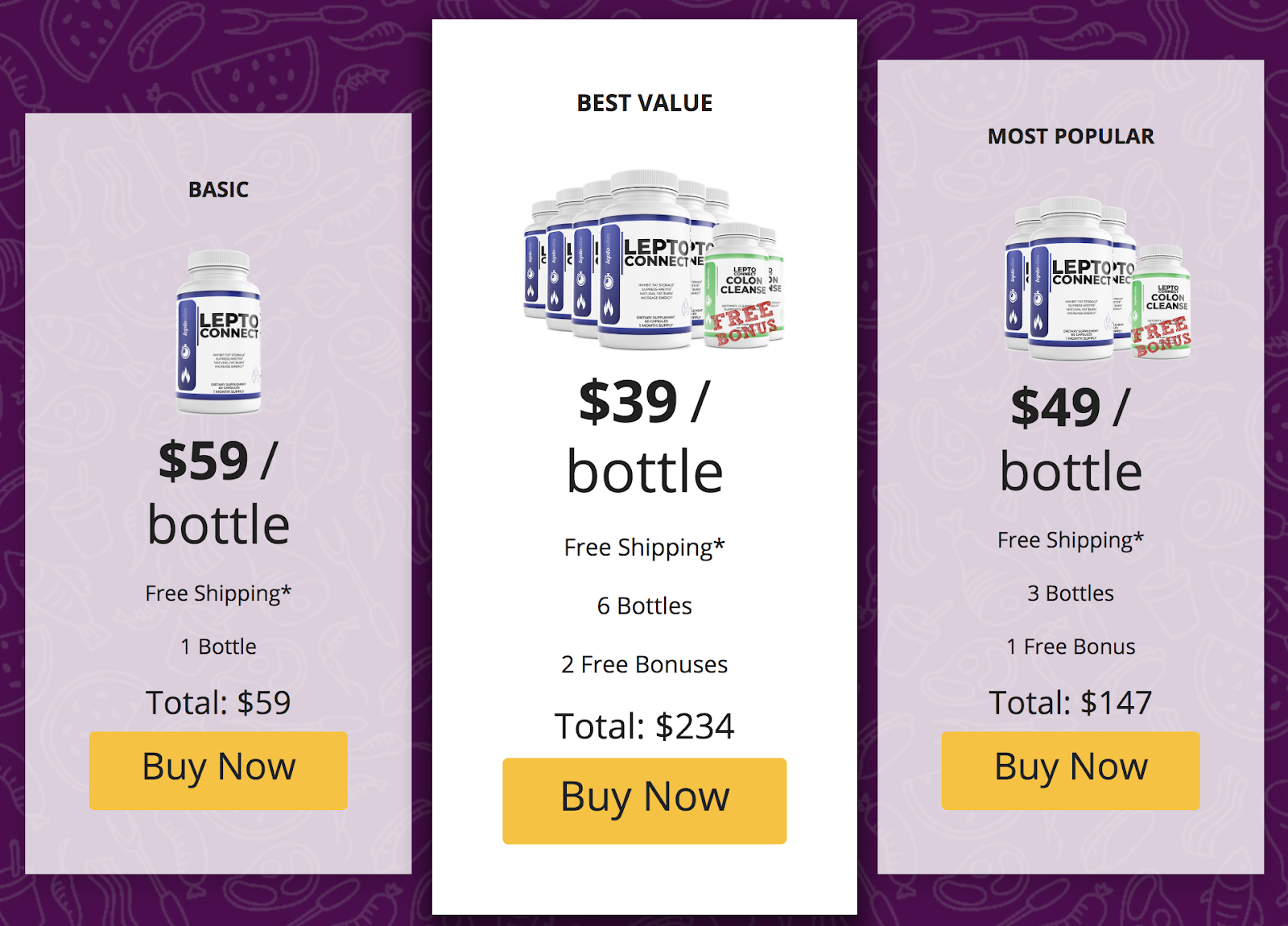The image size is (1288, 926).
Task: Click the $59 / bottle price
Action: (x=218, y=493)
